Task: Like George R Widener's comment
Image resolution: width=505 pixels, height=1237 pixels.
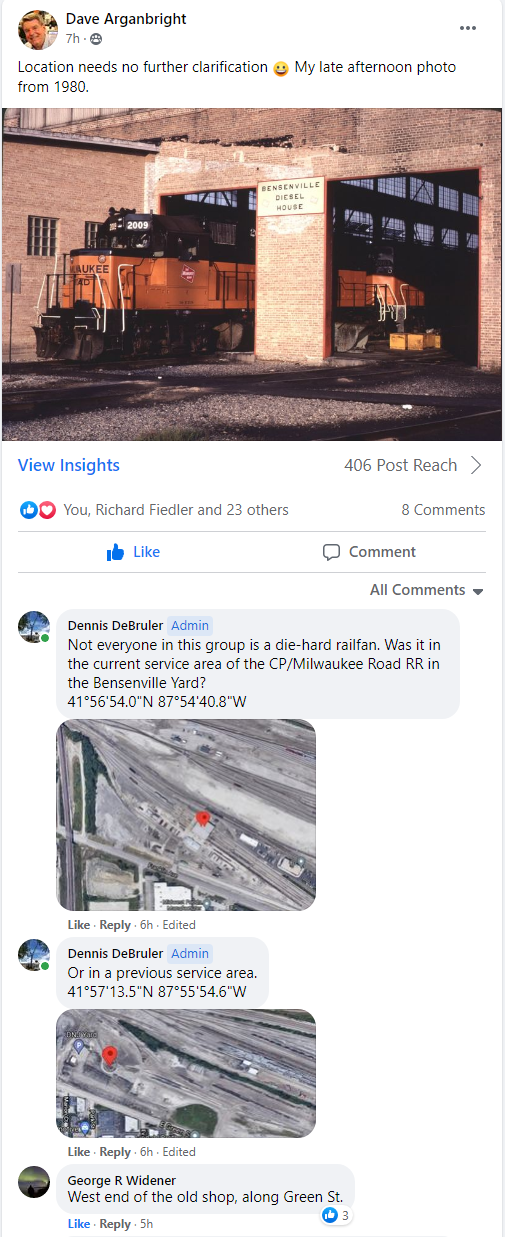Action: 78,1224
